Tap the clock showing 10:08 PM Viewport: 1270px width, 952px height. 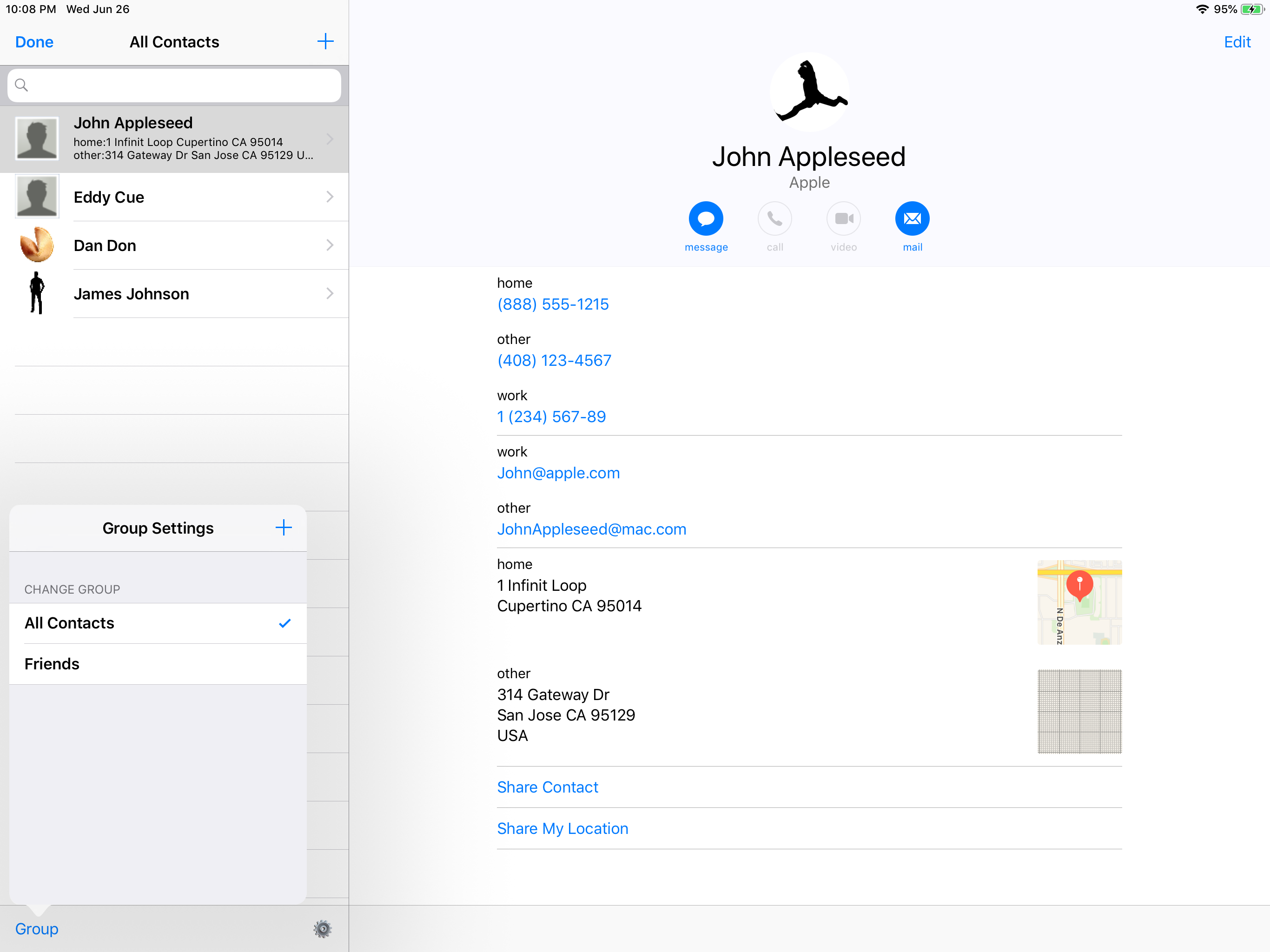pyautogui.click(x=30, y=9)
